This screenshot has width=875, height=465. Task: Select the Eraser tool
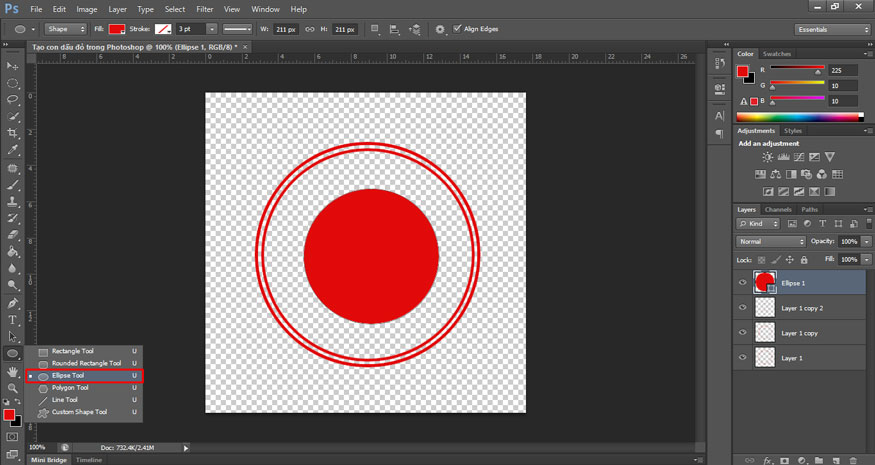tap(12, 235)
